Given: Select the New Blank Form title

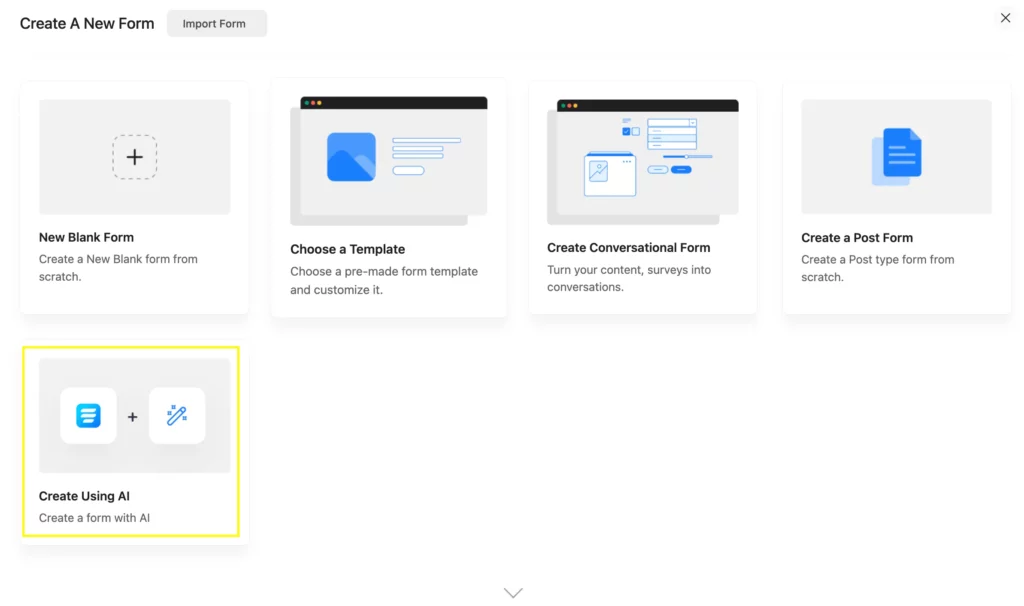Looking at the screenshot, I should point(86,237).
